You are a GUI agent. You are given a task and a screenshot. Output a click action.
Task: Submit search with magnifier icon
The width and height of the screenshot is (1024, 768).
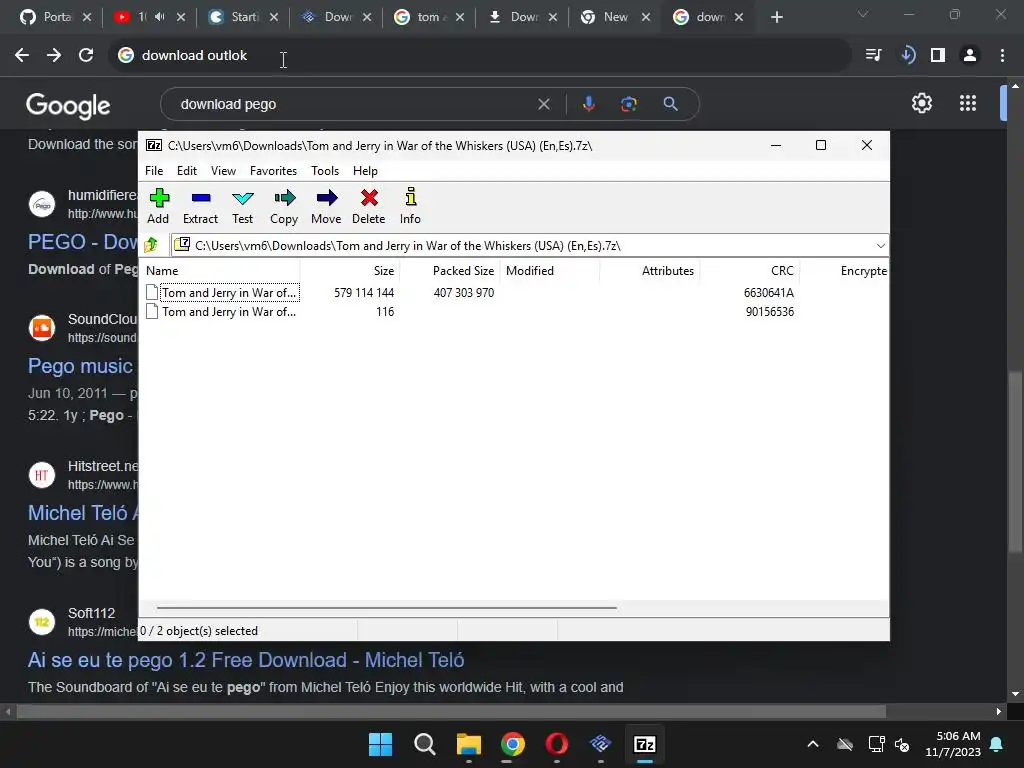click(x=670, y=104)
